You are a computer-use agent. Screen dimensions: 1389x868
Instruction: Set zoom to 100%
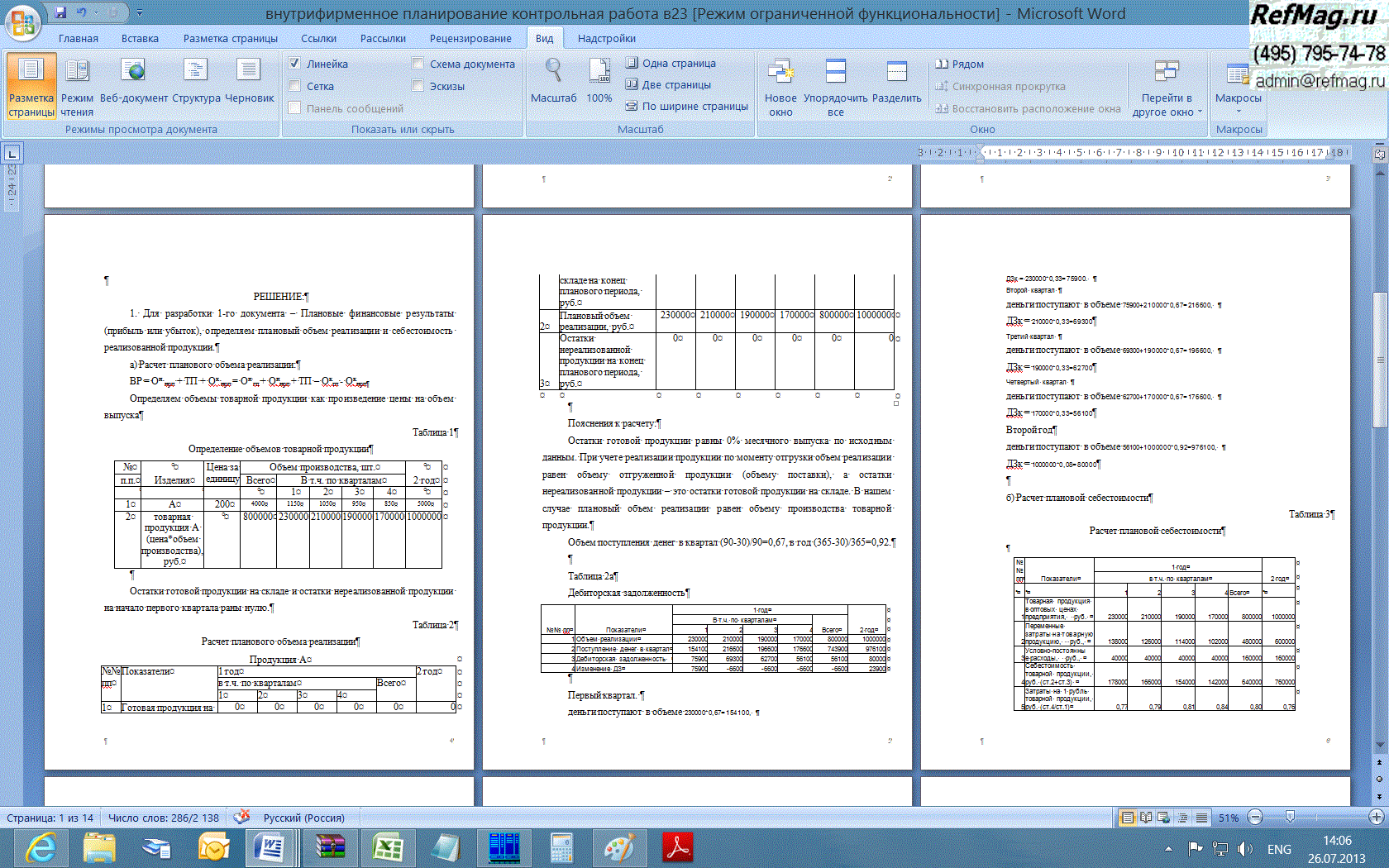599,82
